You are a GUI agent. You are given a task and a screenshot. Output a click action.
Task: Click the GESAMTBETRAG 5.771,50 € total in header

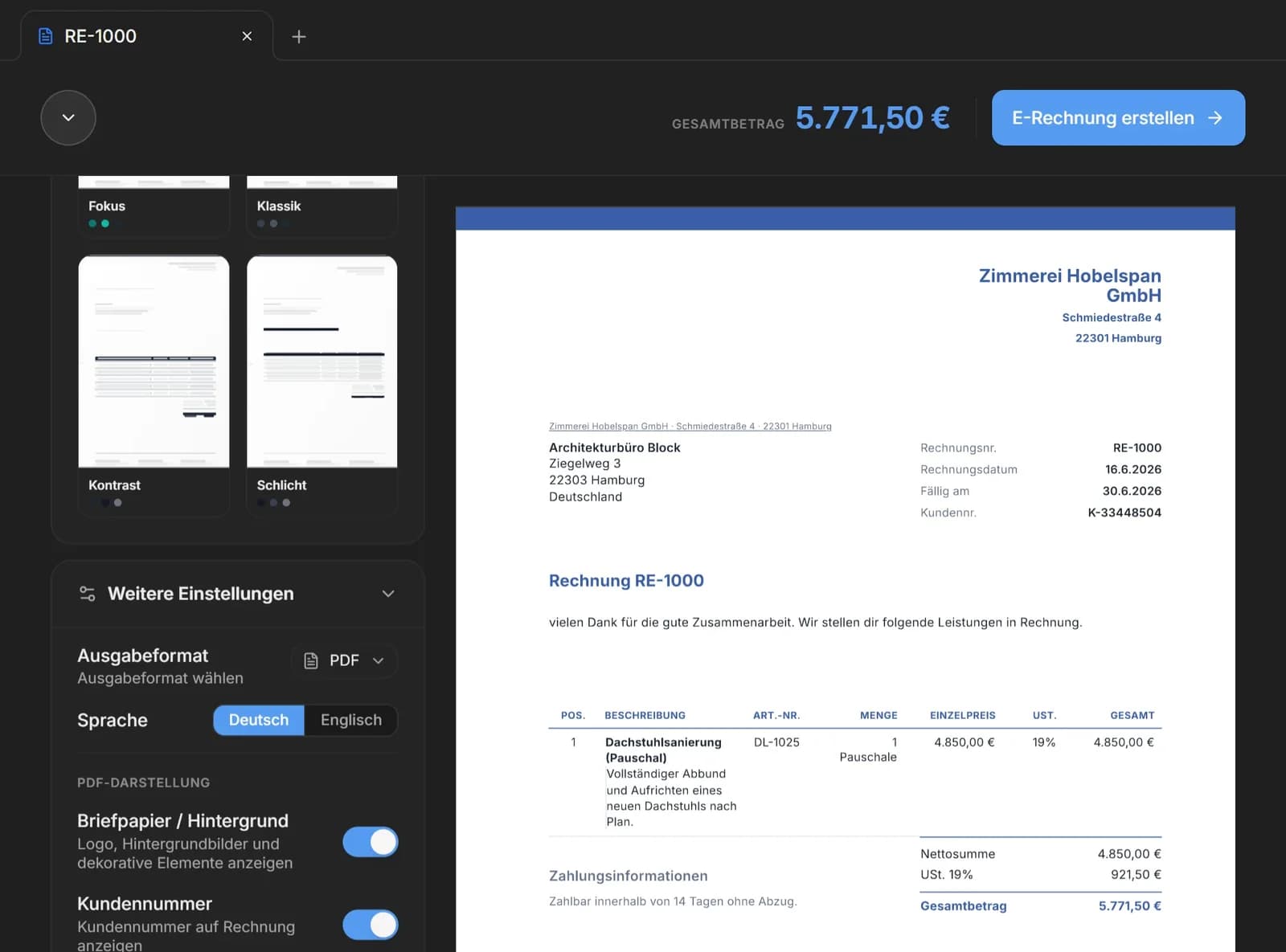point(810,118)
